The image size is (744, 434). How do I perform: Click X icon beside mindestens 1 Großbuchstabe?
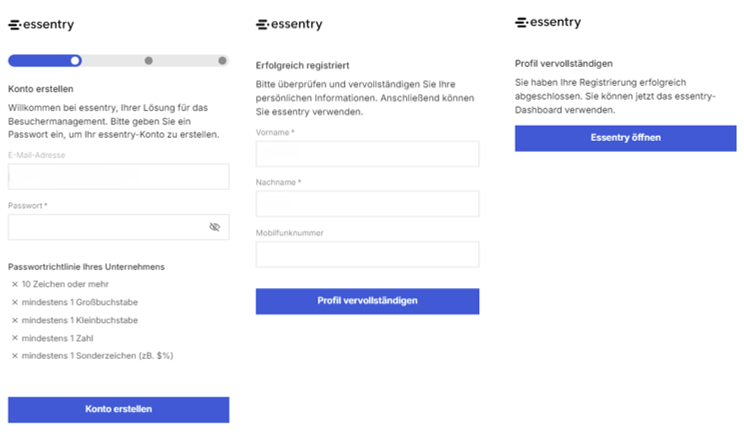click(15, 302)
